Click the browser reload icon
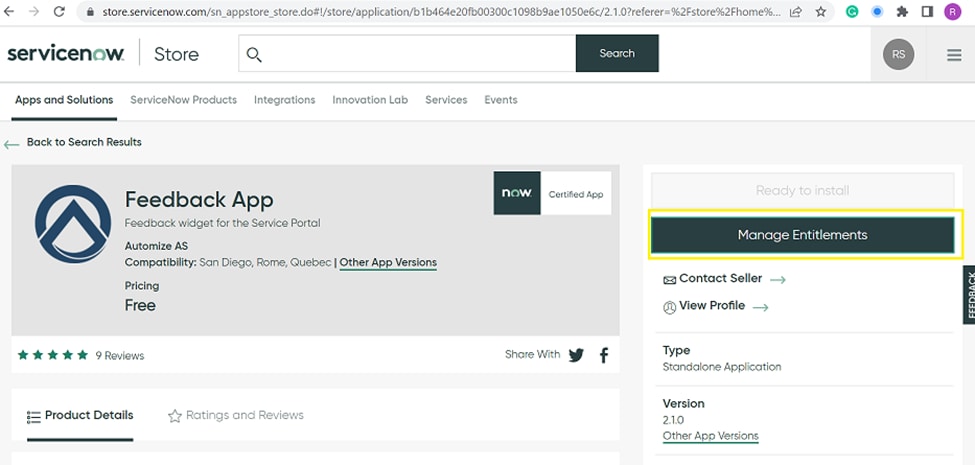Viewport: 975px width, 465px height. point(59,12)
